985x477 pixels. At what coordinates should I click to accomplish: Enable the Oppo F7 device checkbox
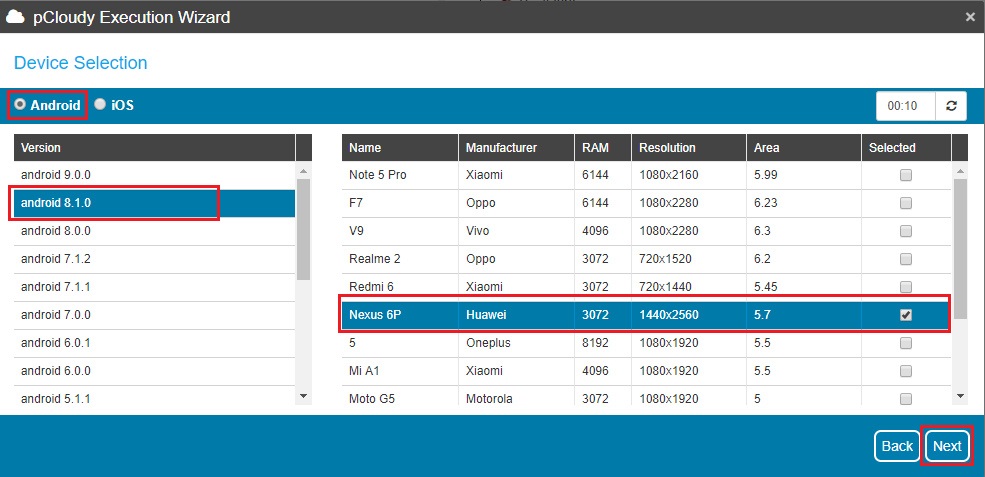pyautogui.click(x=906, y=203)
